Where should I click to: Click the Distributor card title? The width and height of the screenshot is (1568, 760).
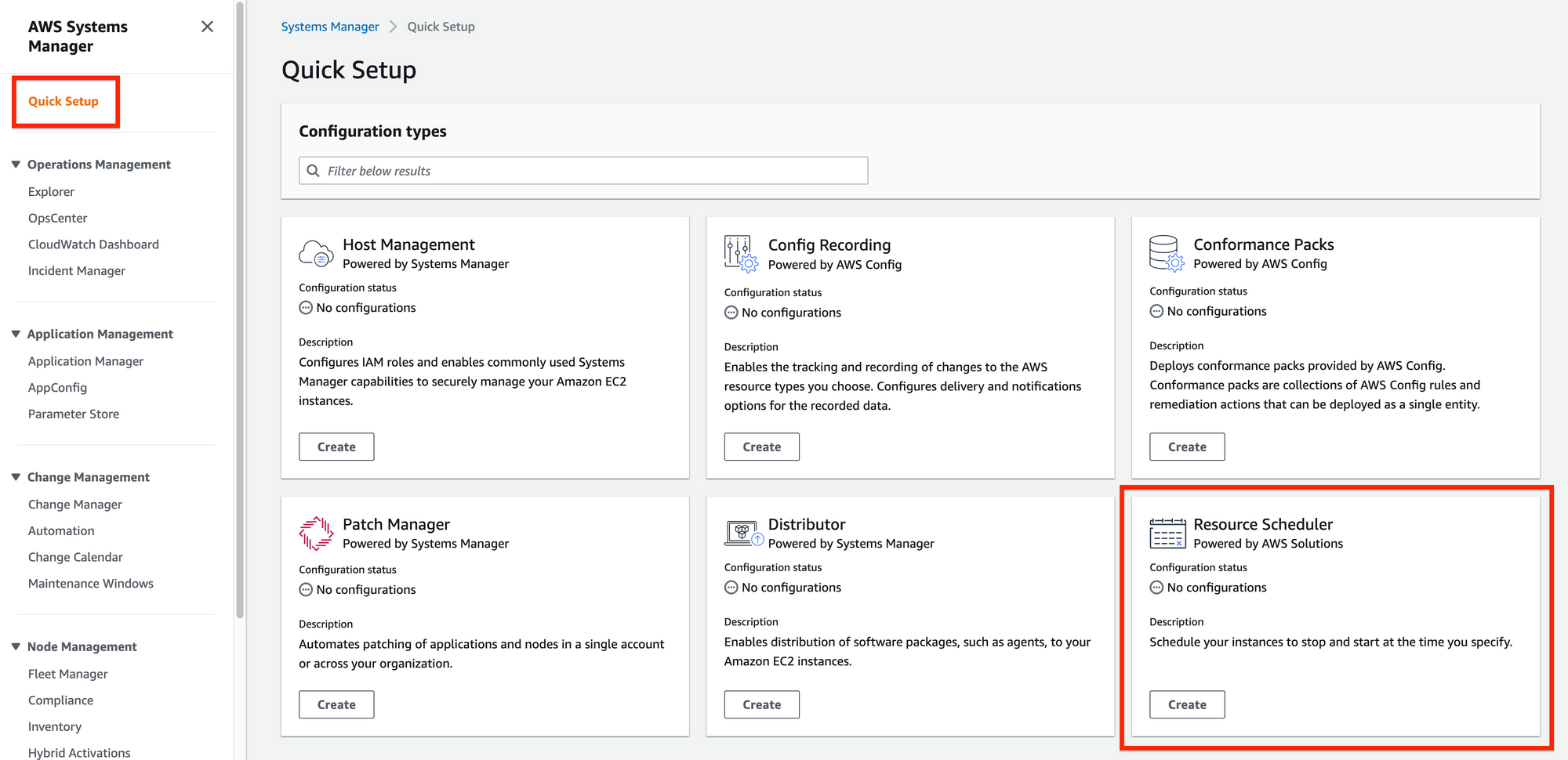point(807,524)
